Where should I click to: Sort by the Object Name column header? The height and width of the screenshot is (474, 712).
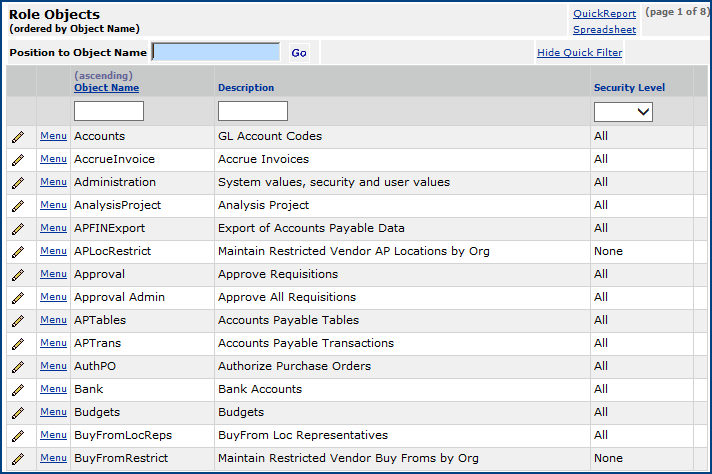pyautogui.click(x=106, y=88)
